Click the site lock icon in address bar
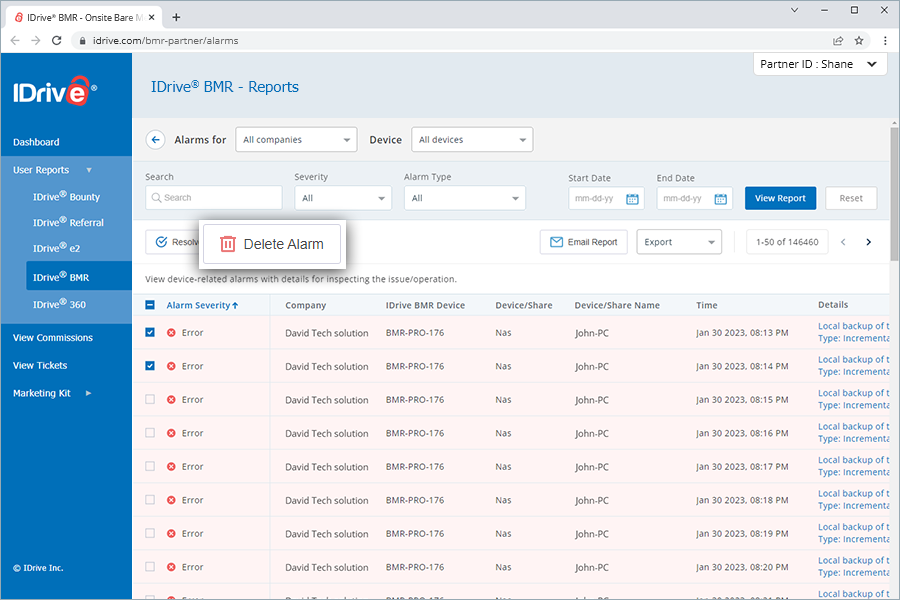 [x=82, y=41]
